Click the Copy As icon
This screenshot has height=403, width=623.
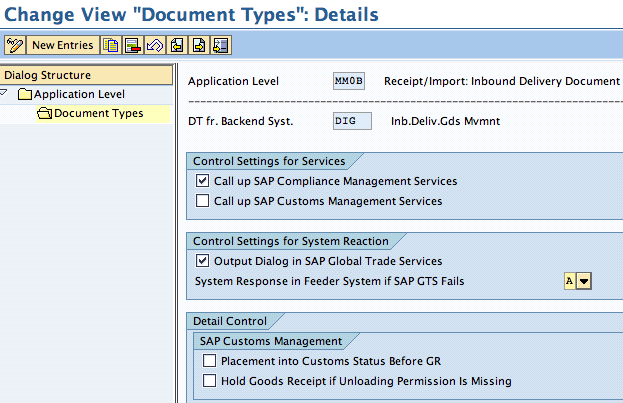coord(111,45)
